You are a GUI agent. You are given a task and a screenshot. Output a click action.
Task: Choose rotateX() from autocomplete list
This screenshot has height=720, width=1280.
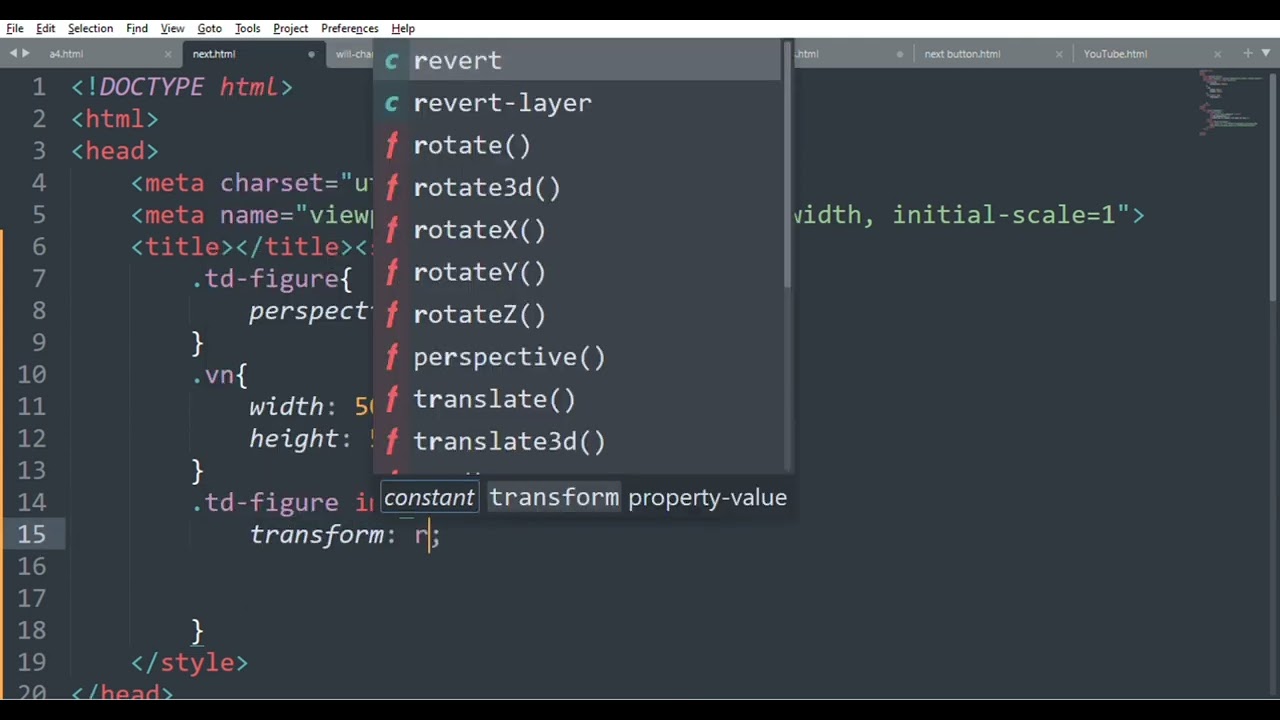(x=576, y=230)
